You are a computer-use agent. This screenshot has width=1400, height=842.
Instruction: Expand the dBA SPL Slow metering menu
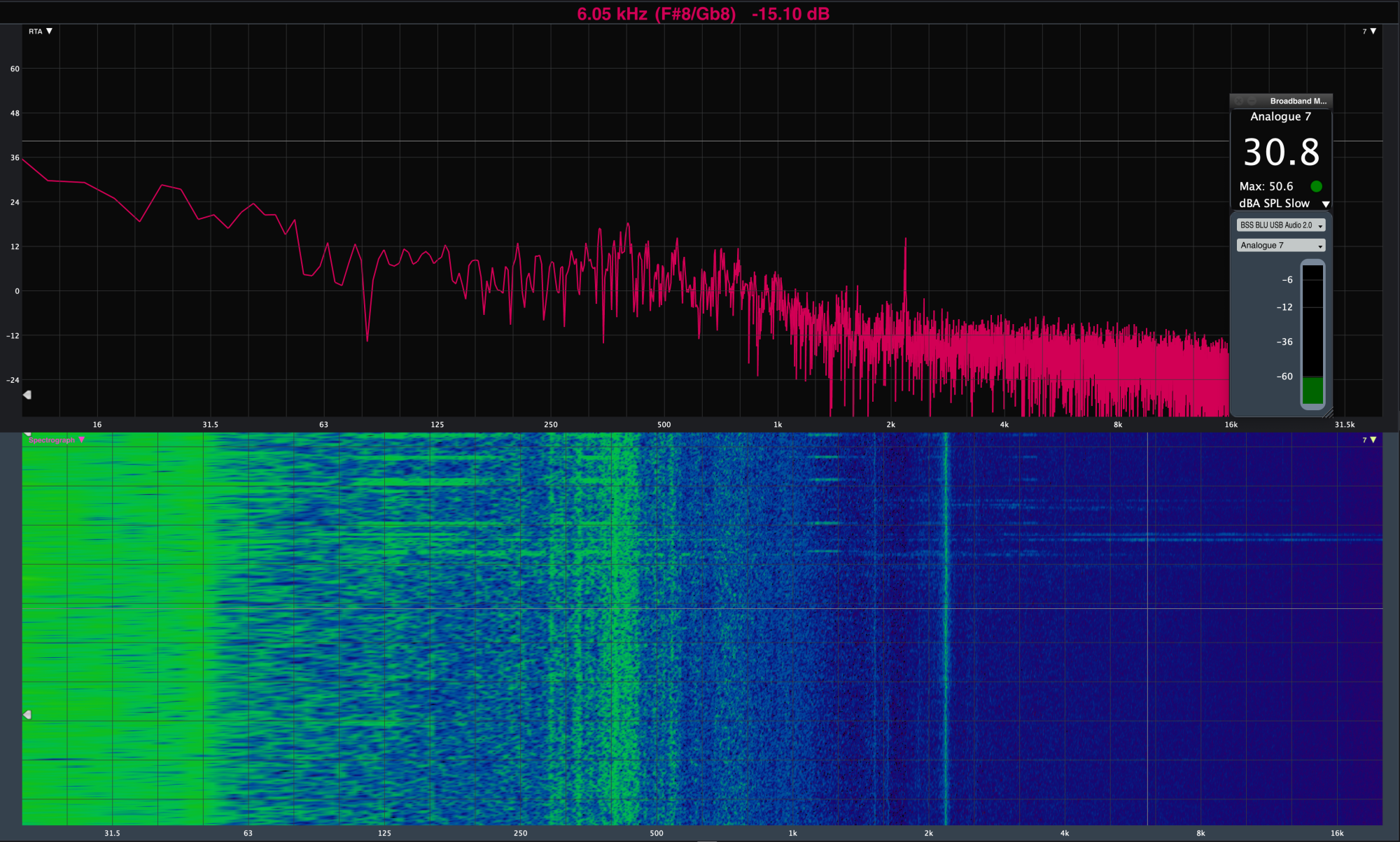(x=1325, y=204)
